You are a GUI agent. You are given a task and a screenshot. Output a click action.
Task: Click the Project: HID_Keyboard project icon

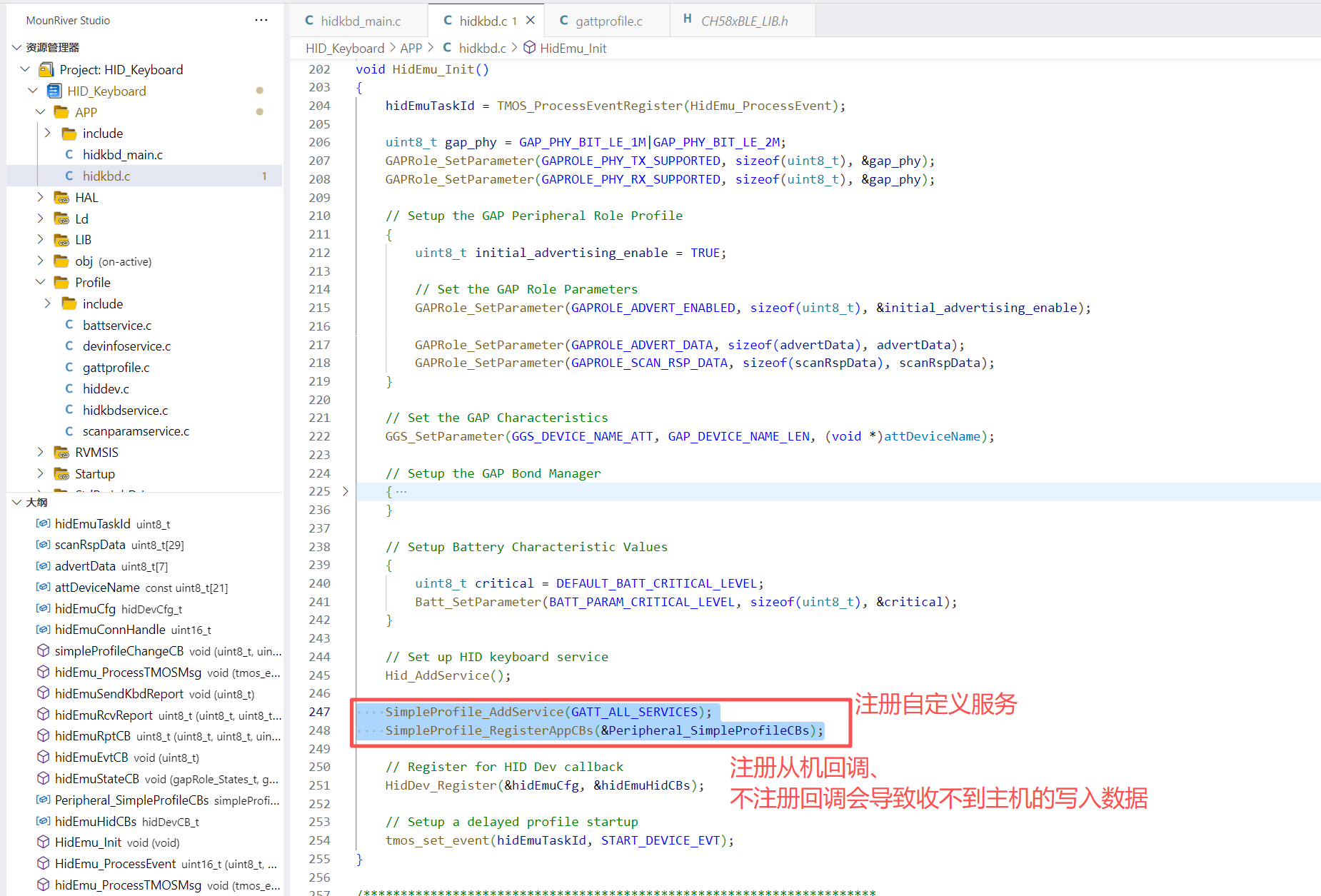[x=46, y=69]
